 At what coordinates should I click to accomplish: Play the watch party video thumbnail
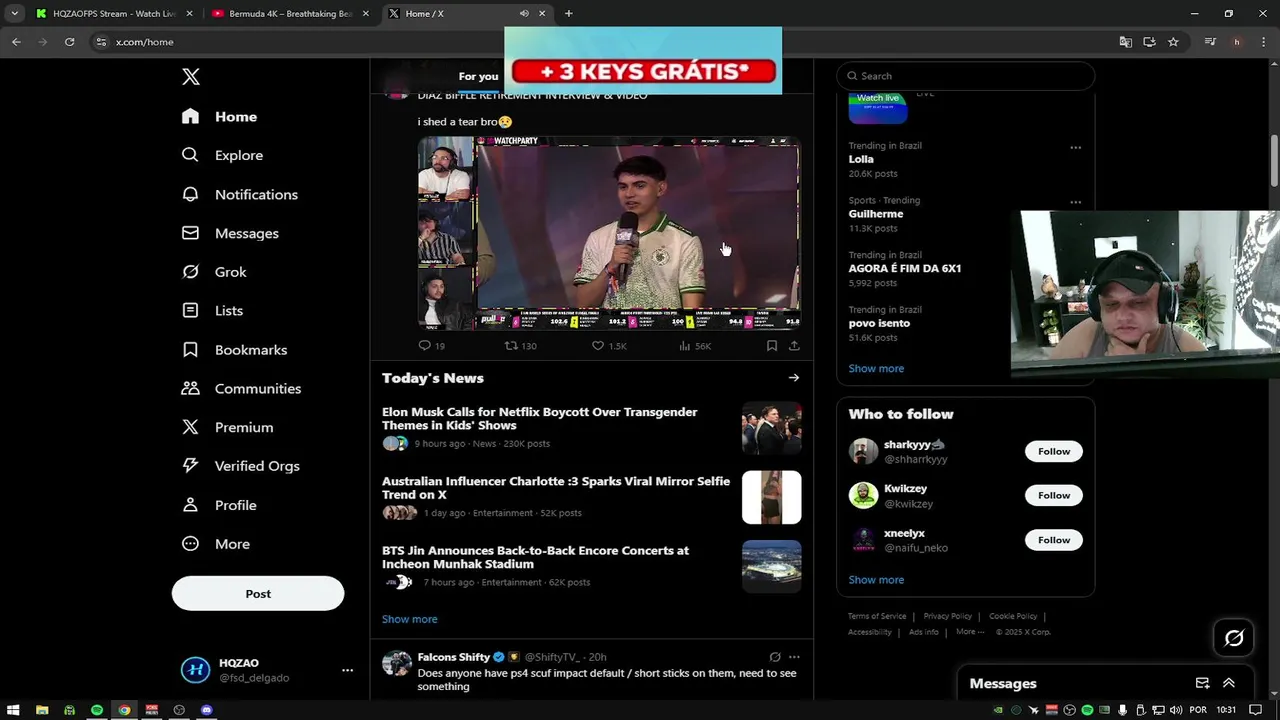(609, 233)
